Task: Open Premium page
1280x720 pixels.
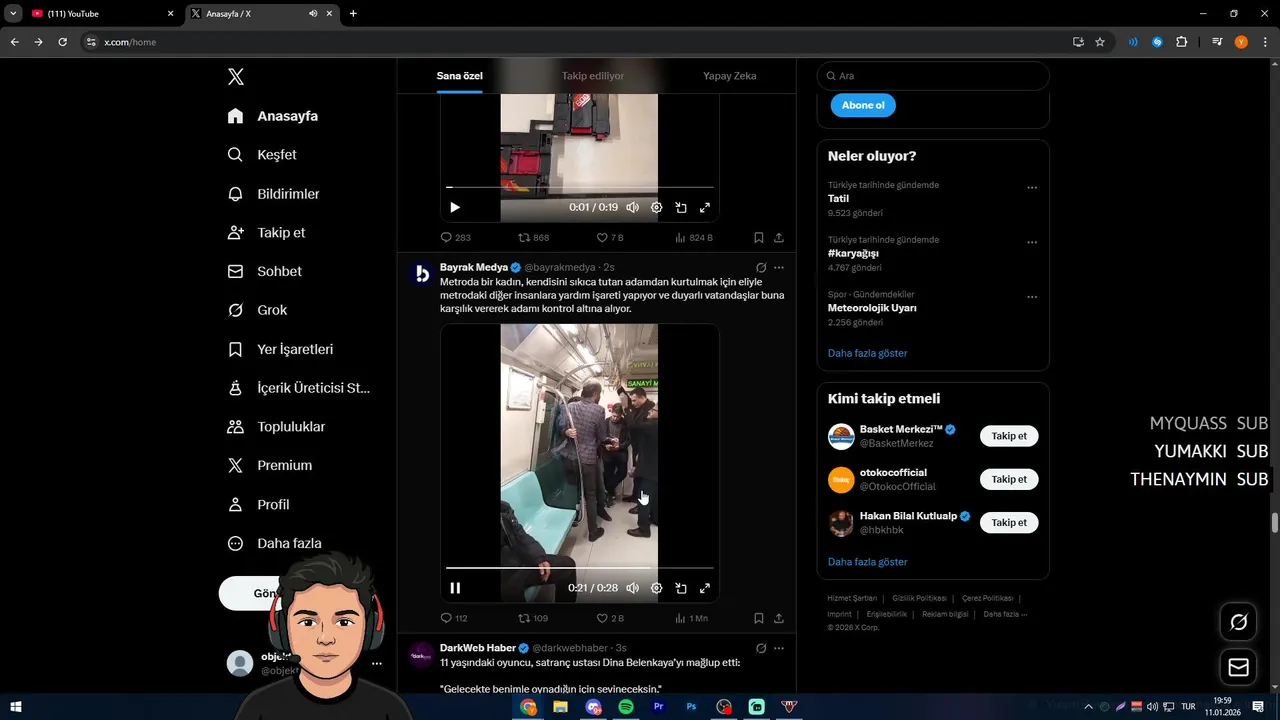Action: point(269,466)
